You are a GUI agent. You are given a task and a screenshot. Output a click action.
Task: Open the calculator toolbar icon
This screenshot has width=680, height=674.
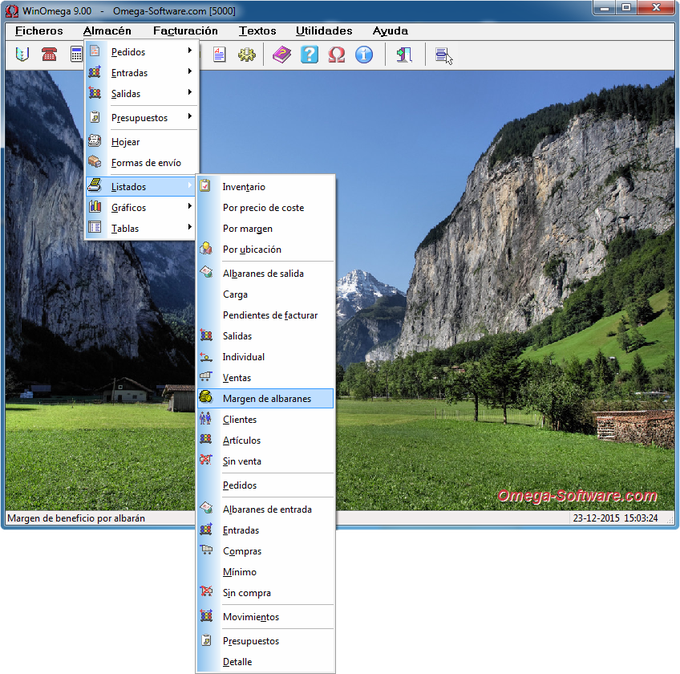coord(76,55)
